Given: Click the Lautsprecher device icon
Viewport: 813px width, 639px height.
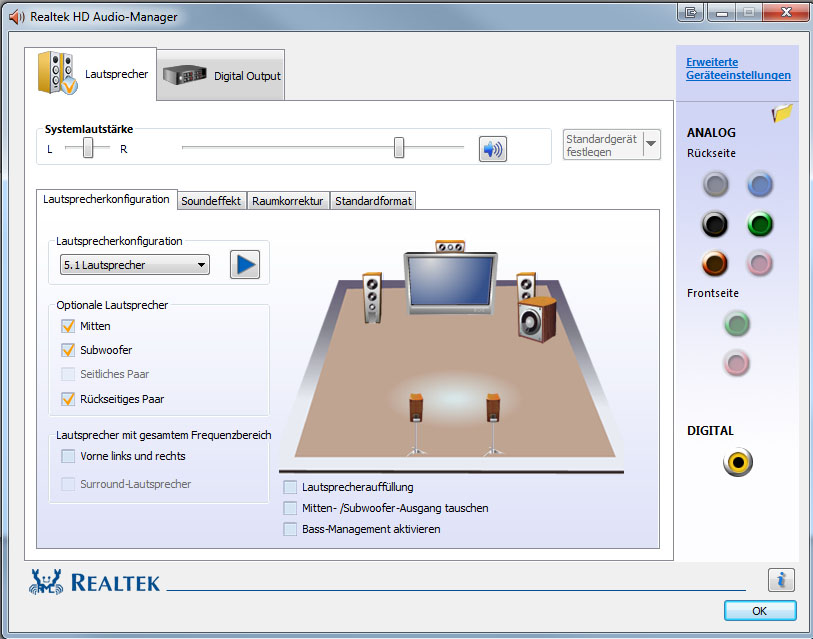Looking at the screenshot, I should pyautogui.click(x=57, y=73).
